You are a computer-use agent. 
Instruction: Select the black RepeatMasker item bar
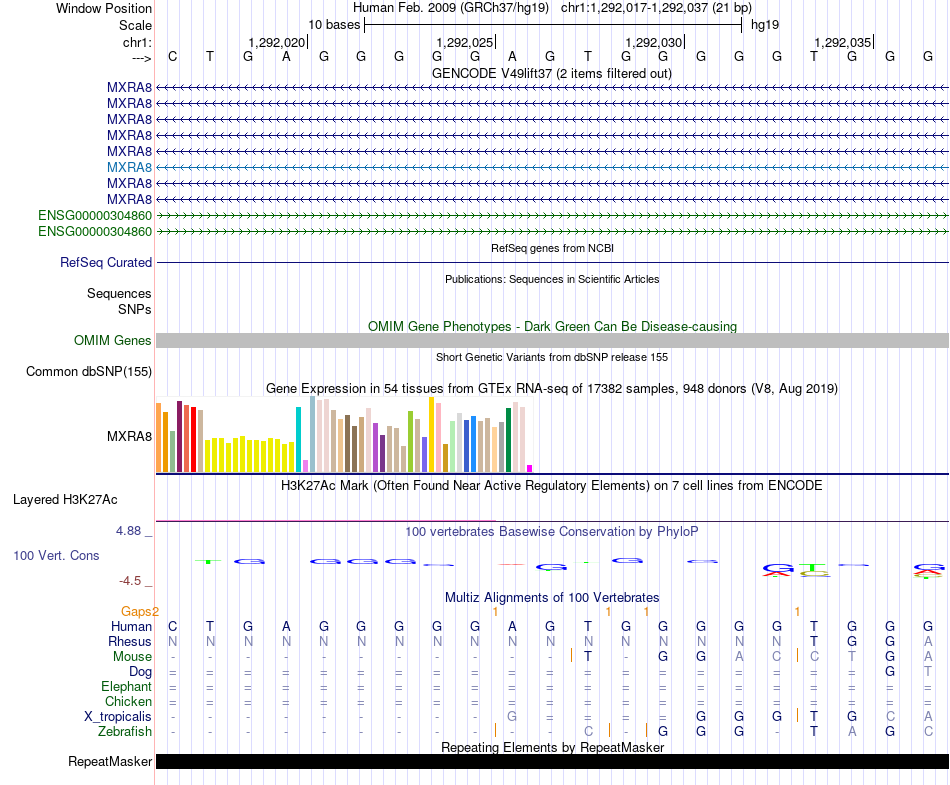point(552,762)
